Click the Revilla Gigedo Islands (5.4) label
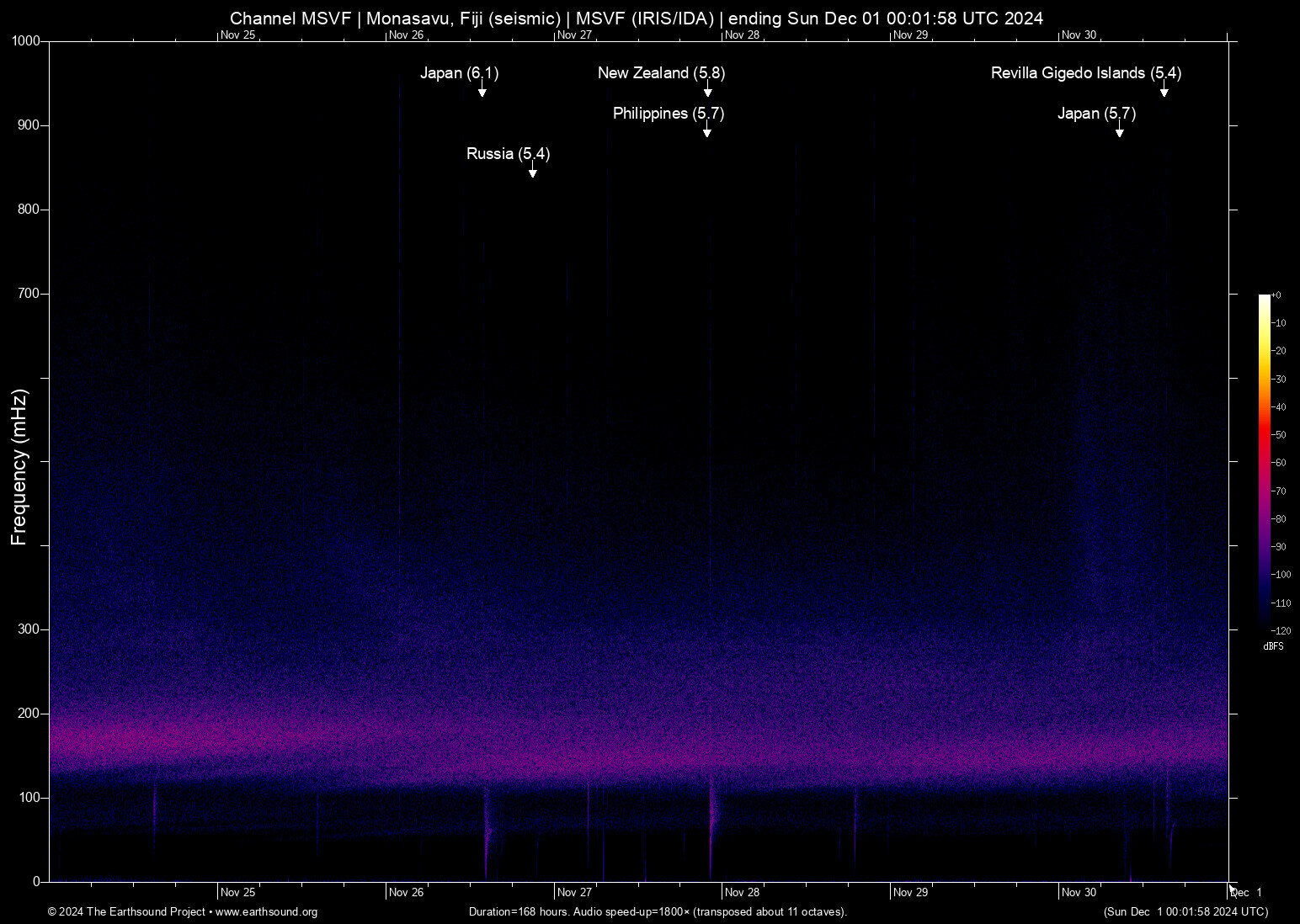Viewport: 1300px width, 924px height. click(1086, 73)
